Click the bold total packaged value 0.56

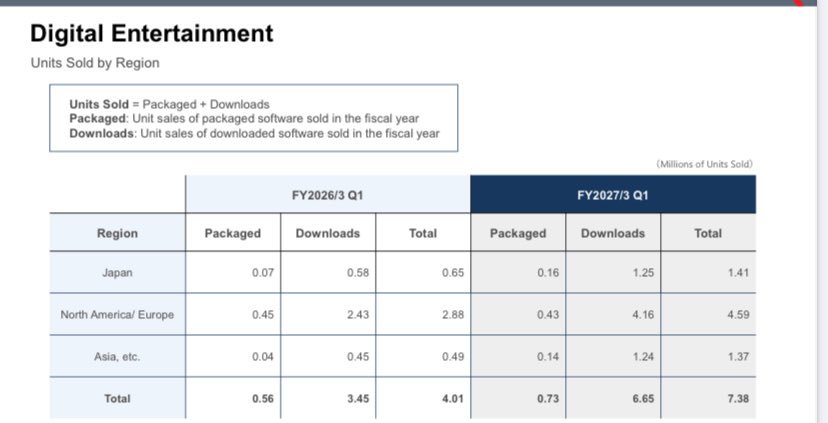263,399
